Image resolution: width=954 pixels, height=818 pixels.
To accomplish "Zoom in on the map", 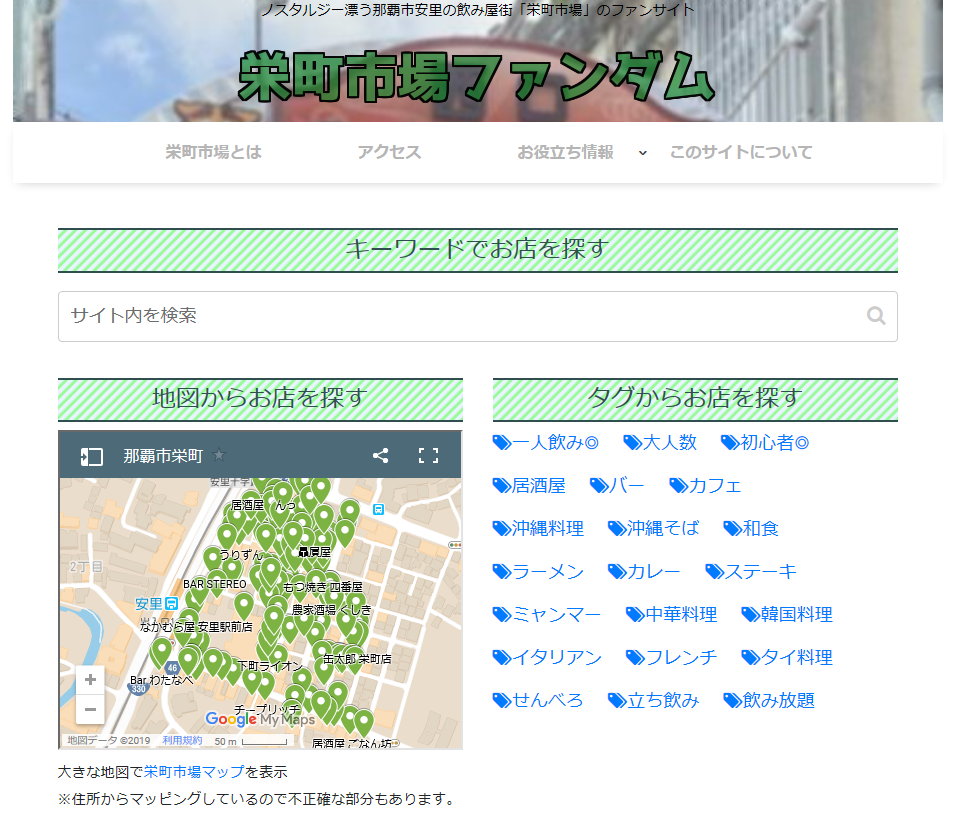I will [90, 679].
